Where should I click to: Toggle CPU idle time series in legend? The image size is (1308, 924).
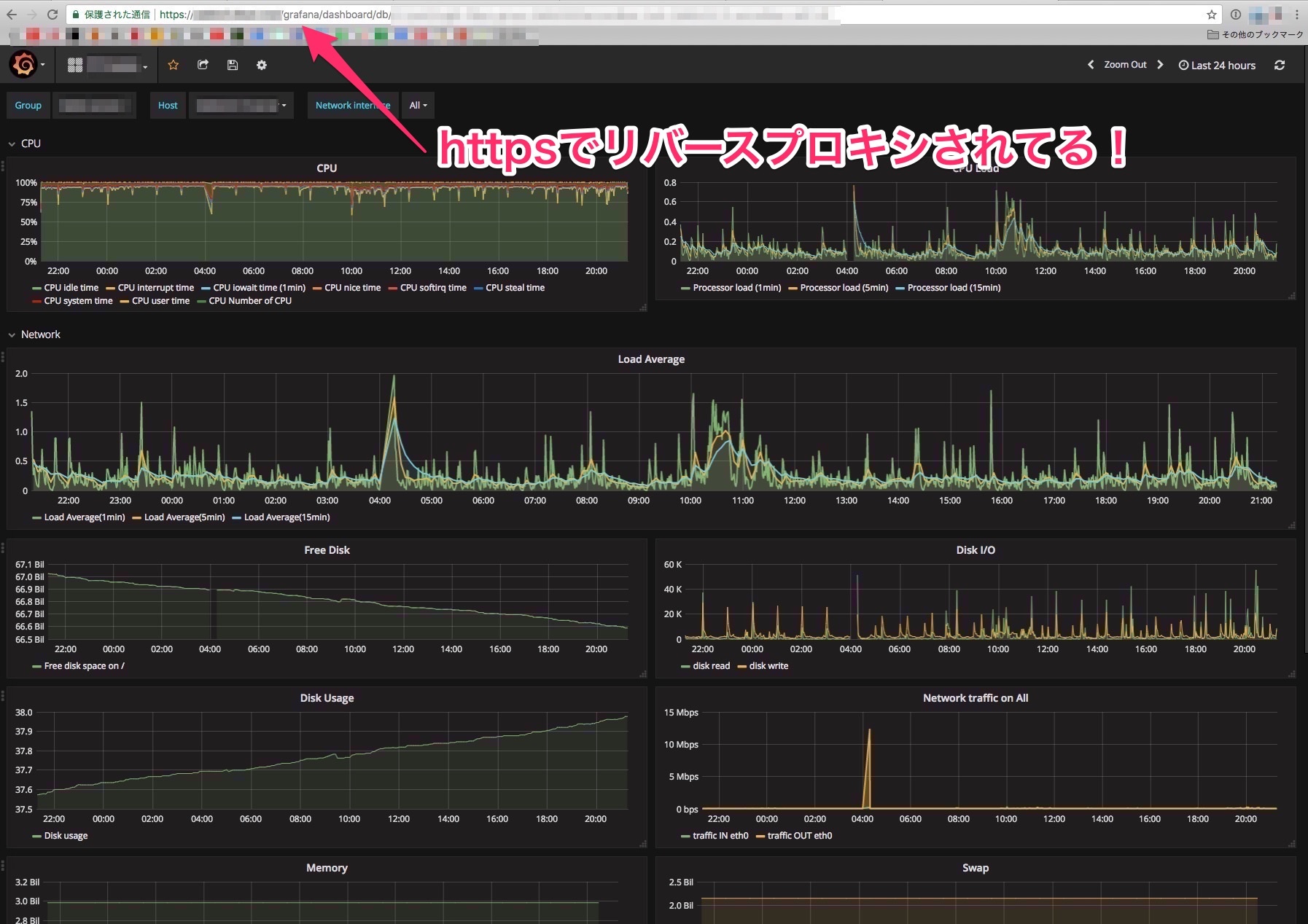pyautogui.click(x=71, y=288)
